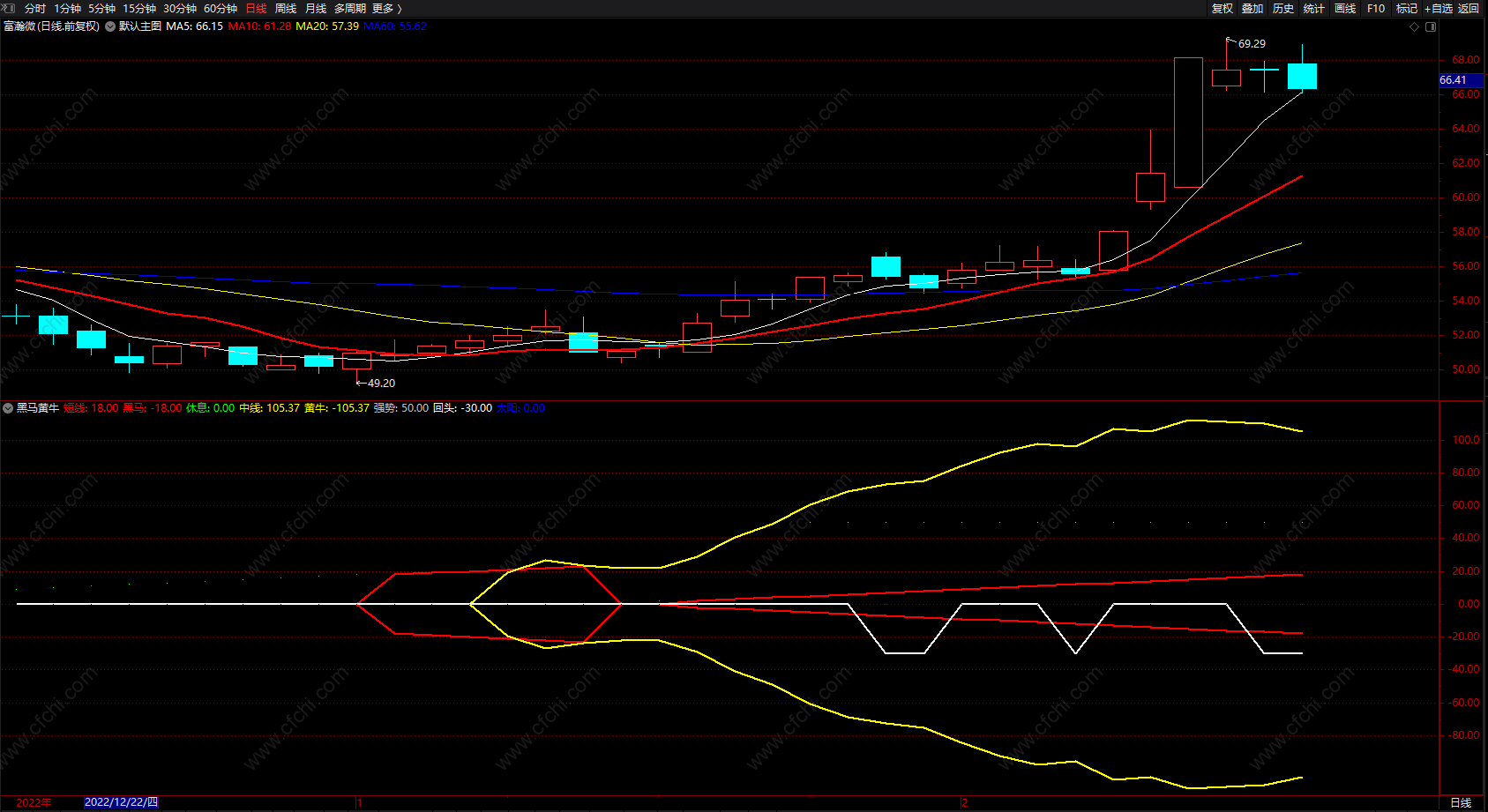Image resolution: width=1488 pixels, height=812 pixels.
Task: Click the 返回 back button
Action: coord(1469,9)
